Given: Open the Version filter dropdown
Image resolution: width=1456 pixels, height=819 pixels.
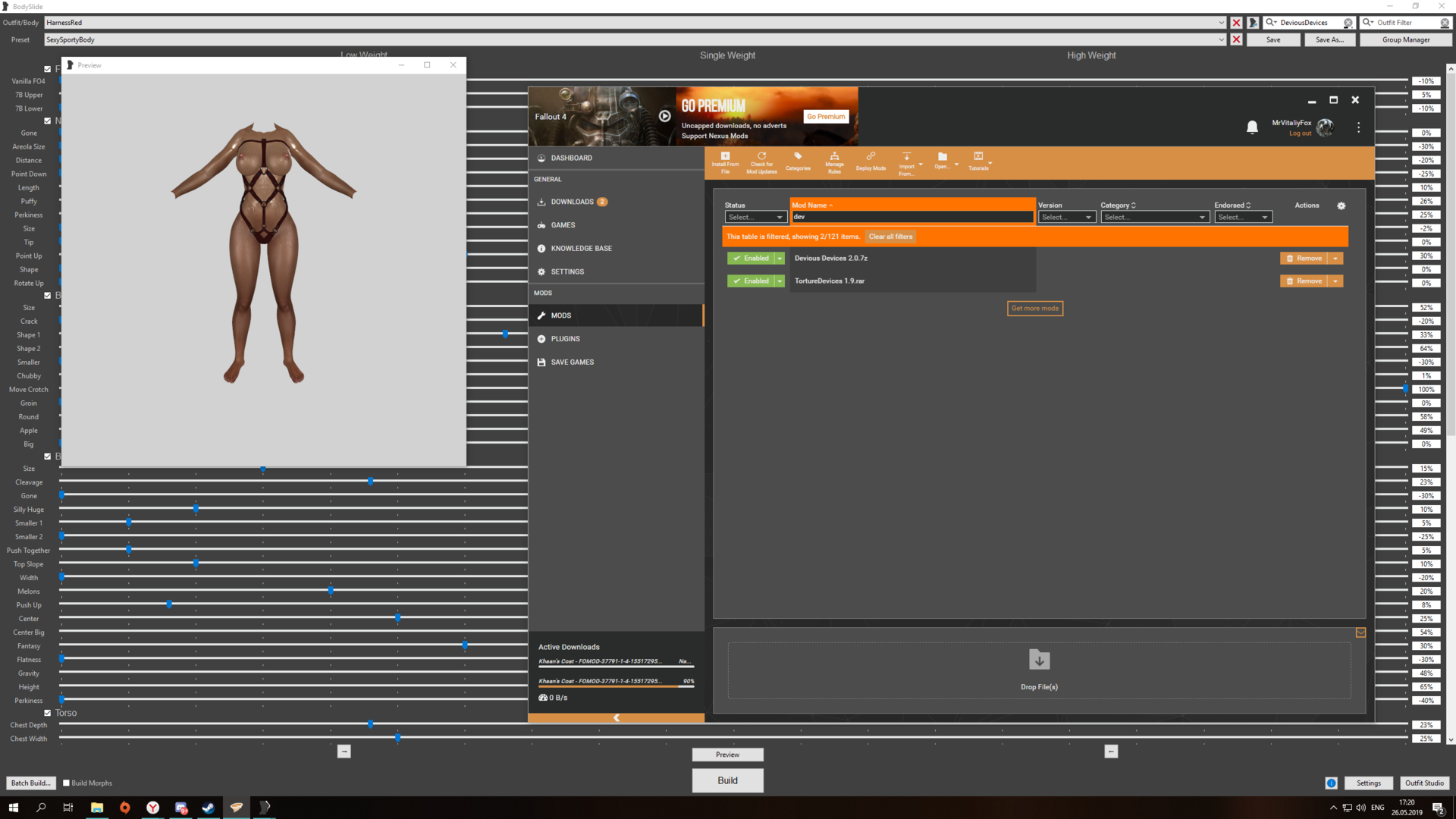Looking at the screenshot, I should [x=1066, y=218].
